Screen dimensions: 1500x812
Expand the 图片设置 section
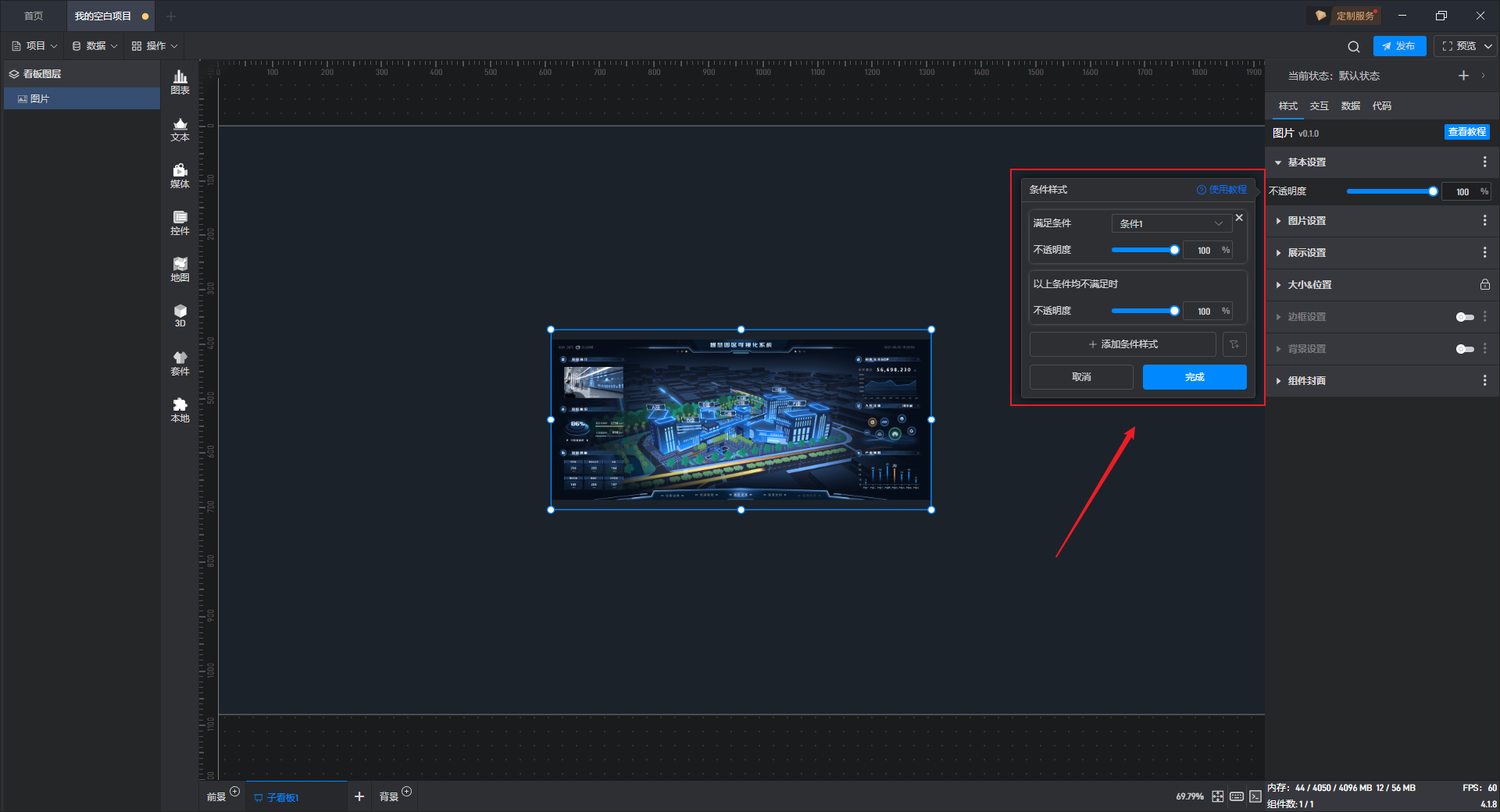(x=1306, y=221)
